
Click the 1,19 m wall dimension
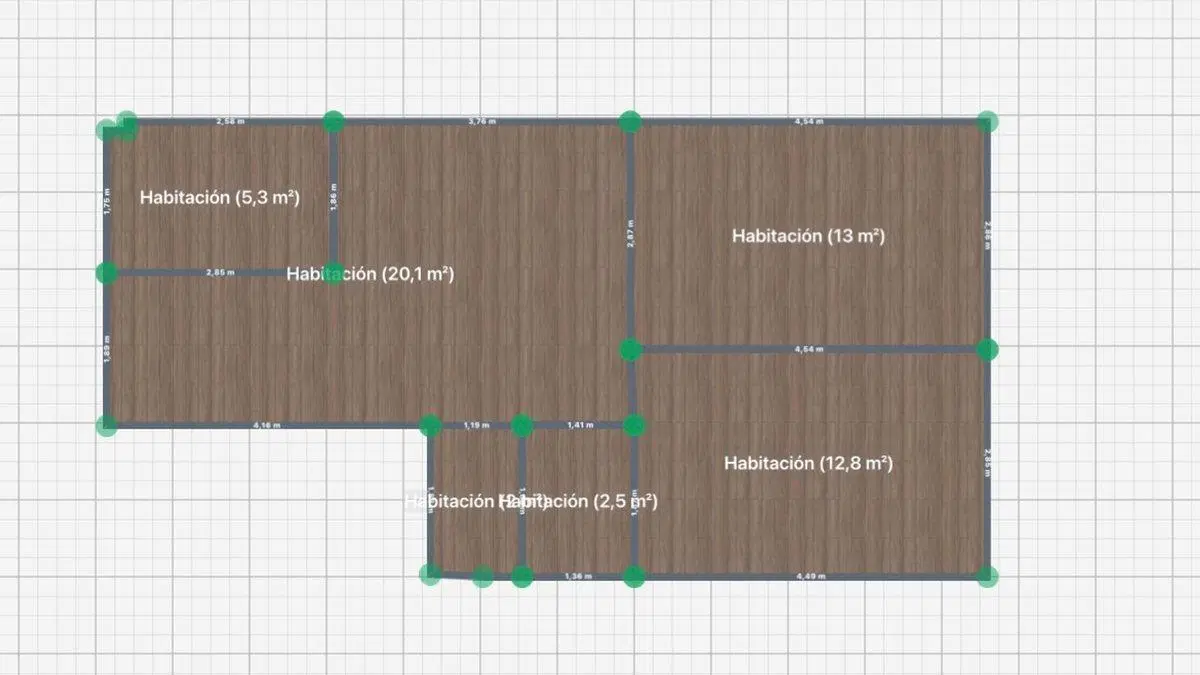pyautogui.click(x=476, y=426)
